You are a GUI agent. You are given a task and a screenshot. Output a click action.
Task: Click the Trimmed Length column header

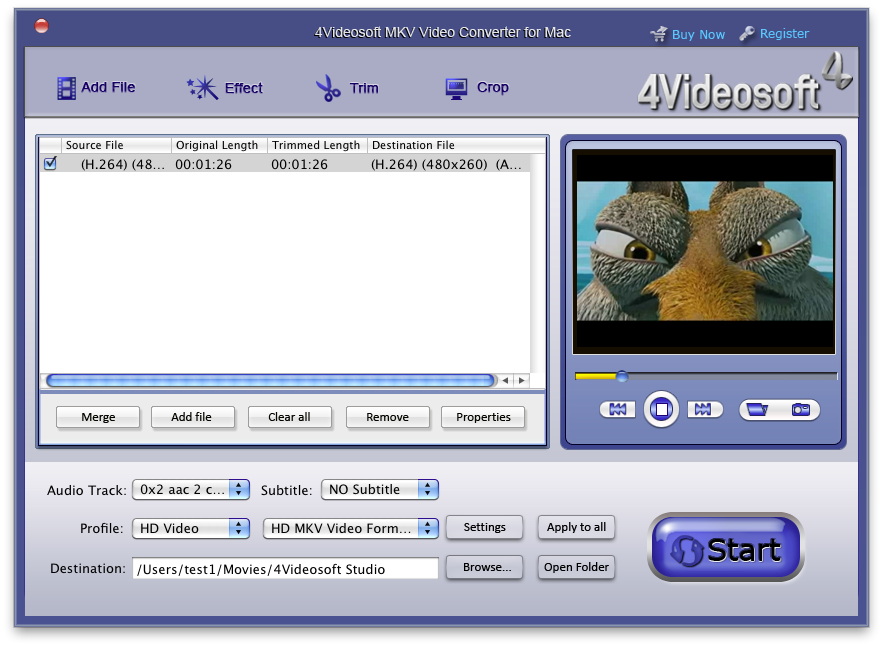tap(317, 145)
